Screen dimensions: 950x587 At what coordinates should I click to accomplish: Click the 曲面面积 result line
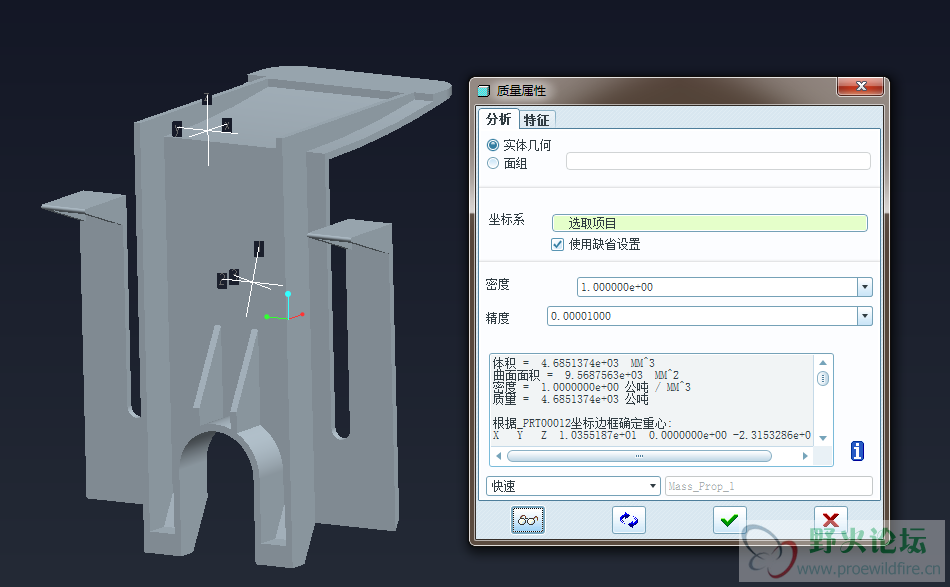(x=585, y=375)
